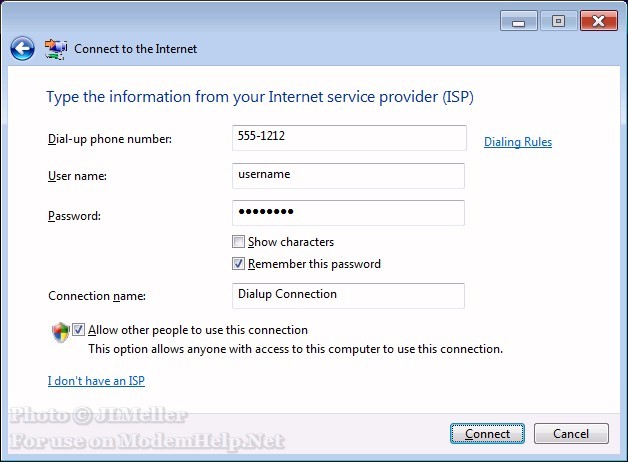The height and width of the screenshot is (462, 628).
Task: Toggle Allow other people to use this connection
Action: (78, 330)
